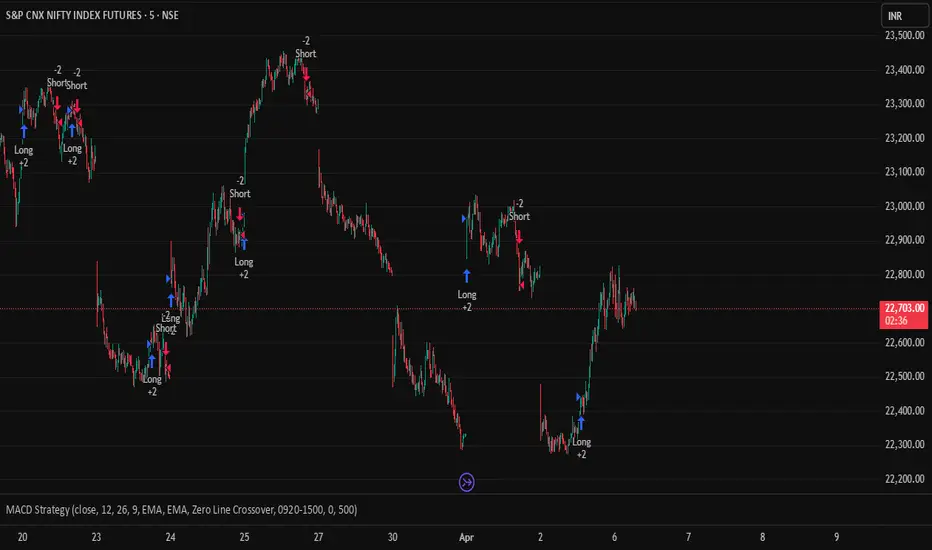Click the 23,100.00 price axis label
932x550 pixels.
pyautogui.click(x=905, y=172)
